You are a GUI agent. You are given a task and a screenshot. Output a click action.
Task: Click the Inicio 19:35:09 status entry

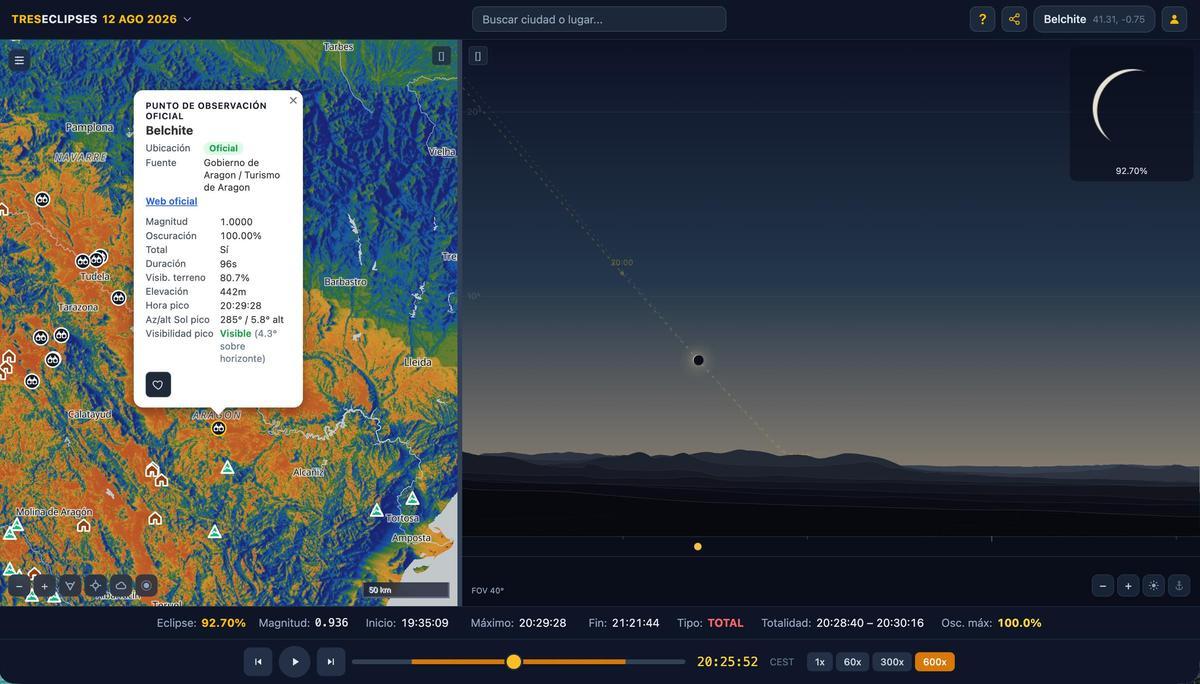point(407,623)
